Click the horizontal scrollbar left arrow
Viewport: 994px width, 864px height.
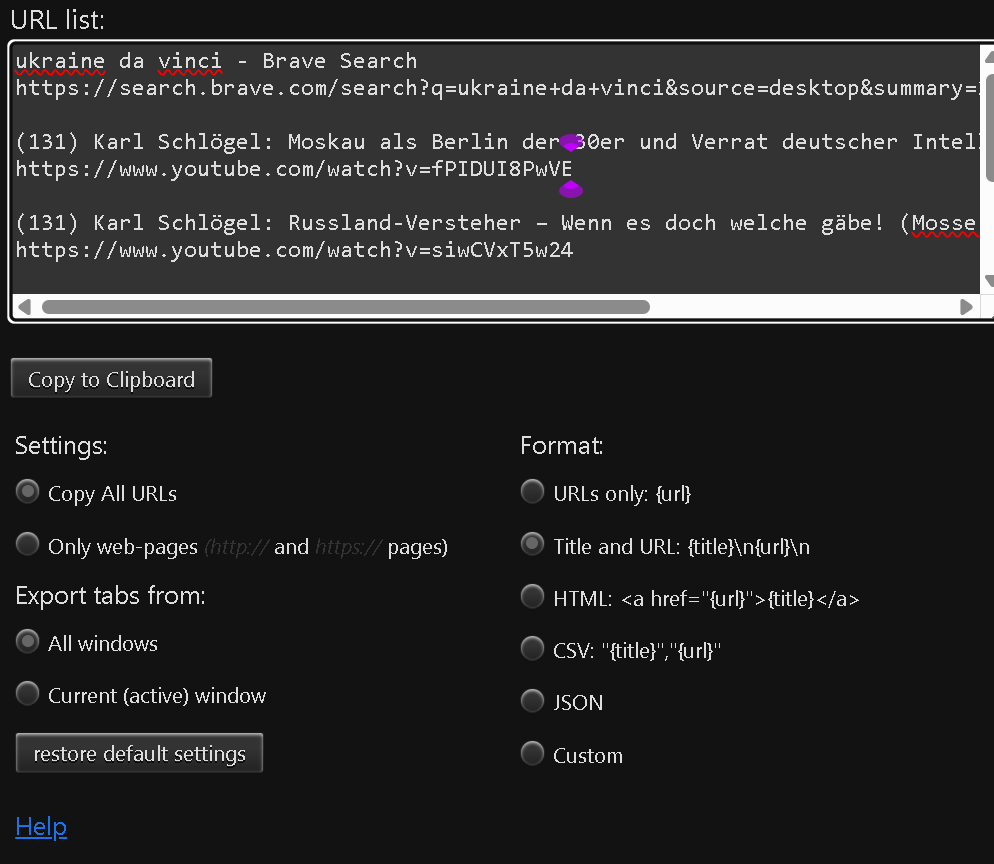pos(24,307)
